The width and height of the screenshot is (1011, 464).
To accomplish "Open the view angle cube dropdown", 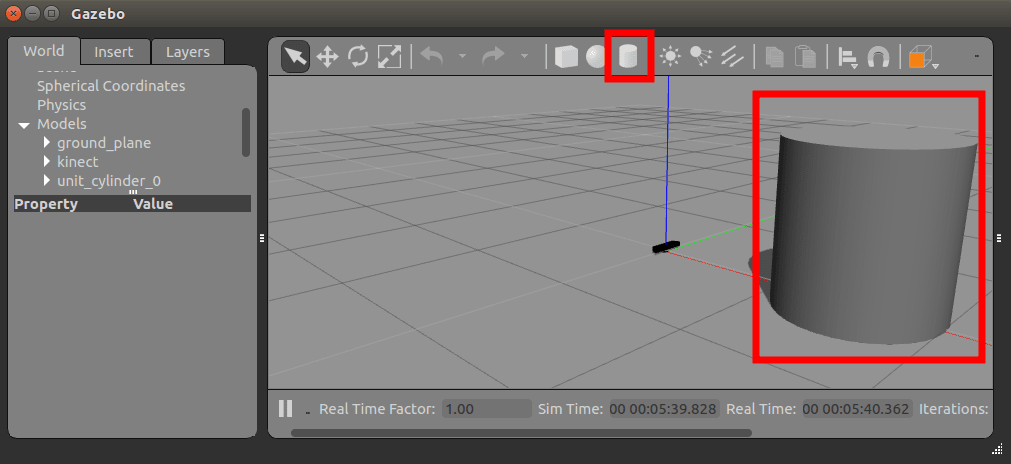I will tap(923, 57).
